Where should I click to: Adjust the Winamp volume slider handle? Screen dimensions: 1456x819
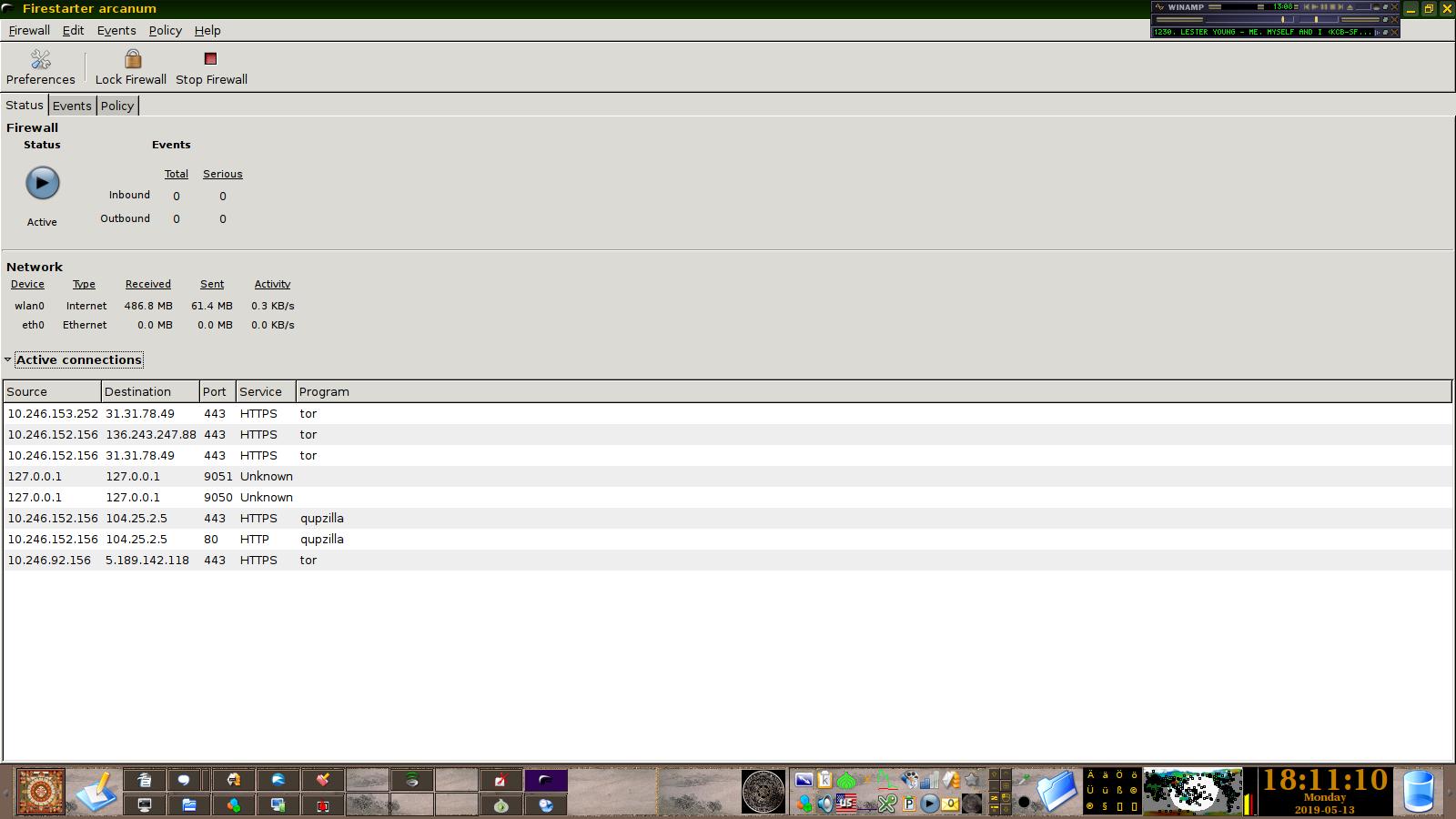point(1283,19)
